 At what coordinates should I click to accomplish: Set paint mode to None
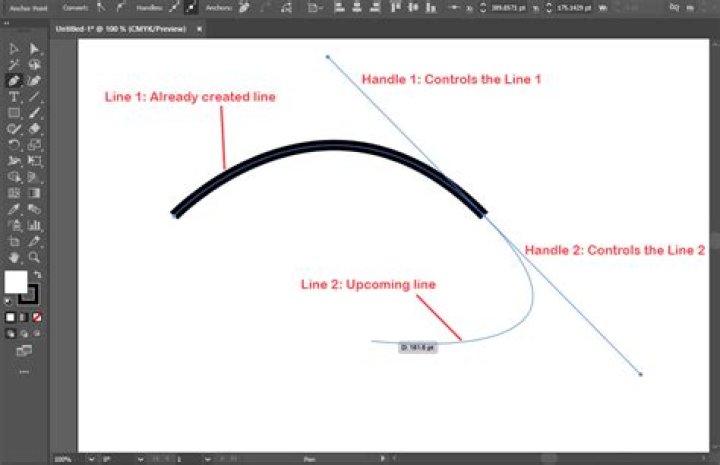point(37,317)
